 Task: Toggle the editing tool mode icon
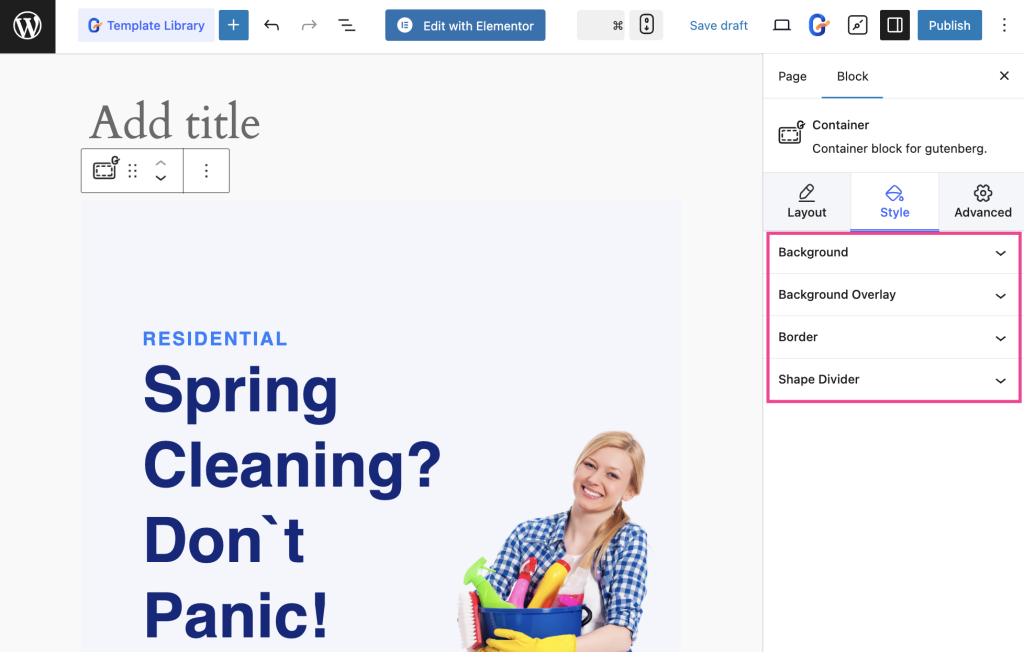857,25
